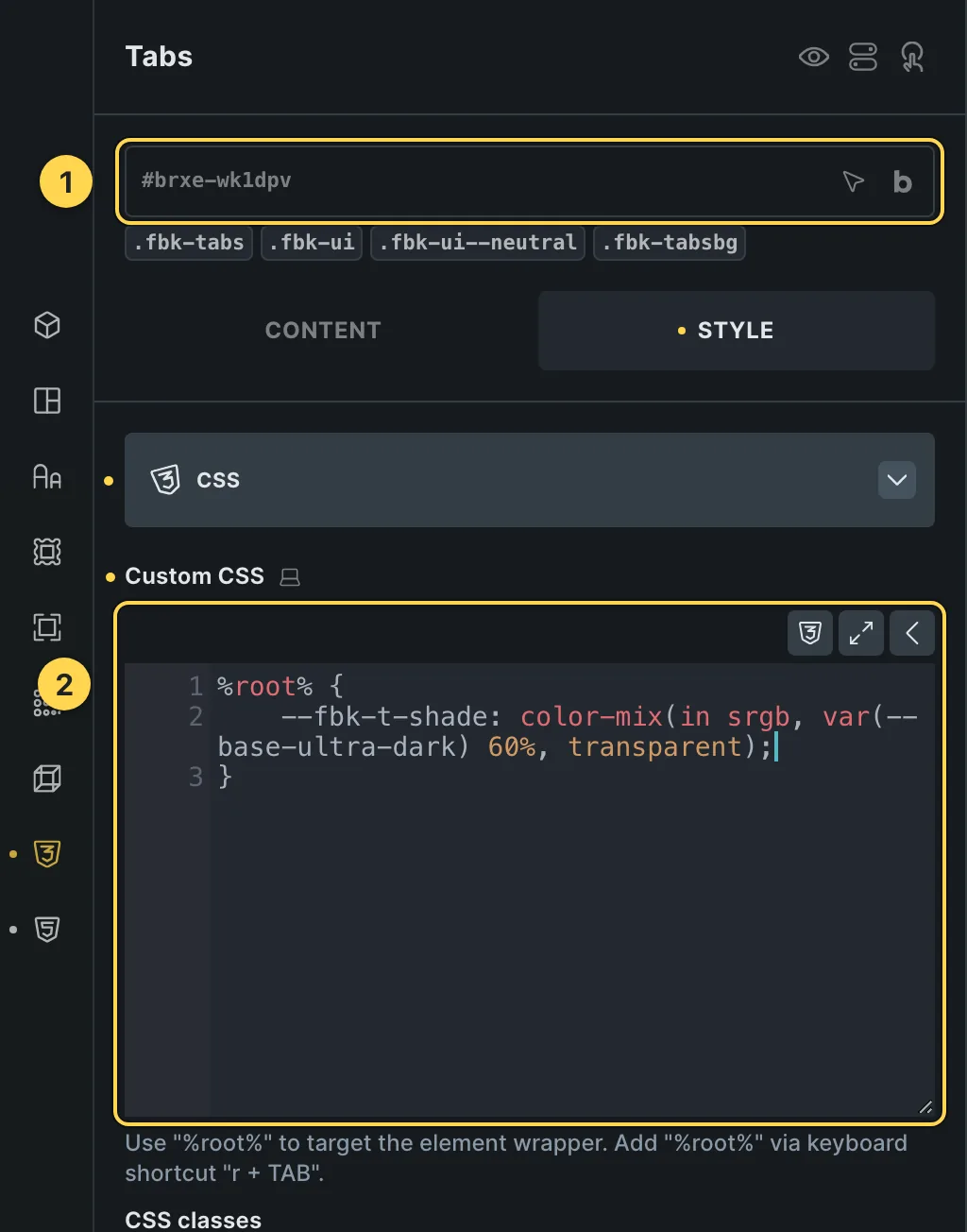Viewport: 967px width, 1232px height.
Task: Open the 3D transform box icon in sidebar
Action: tap(47, 779)
